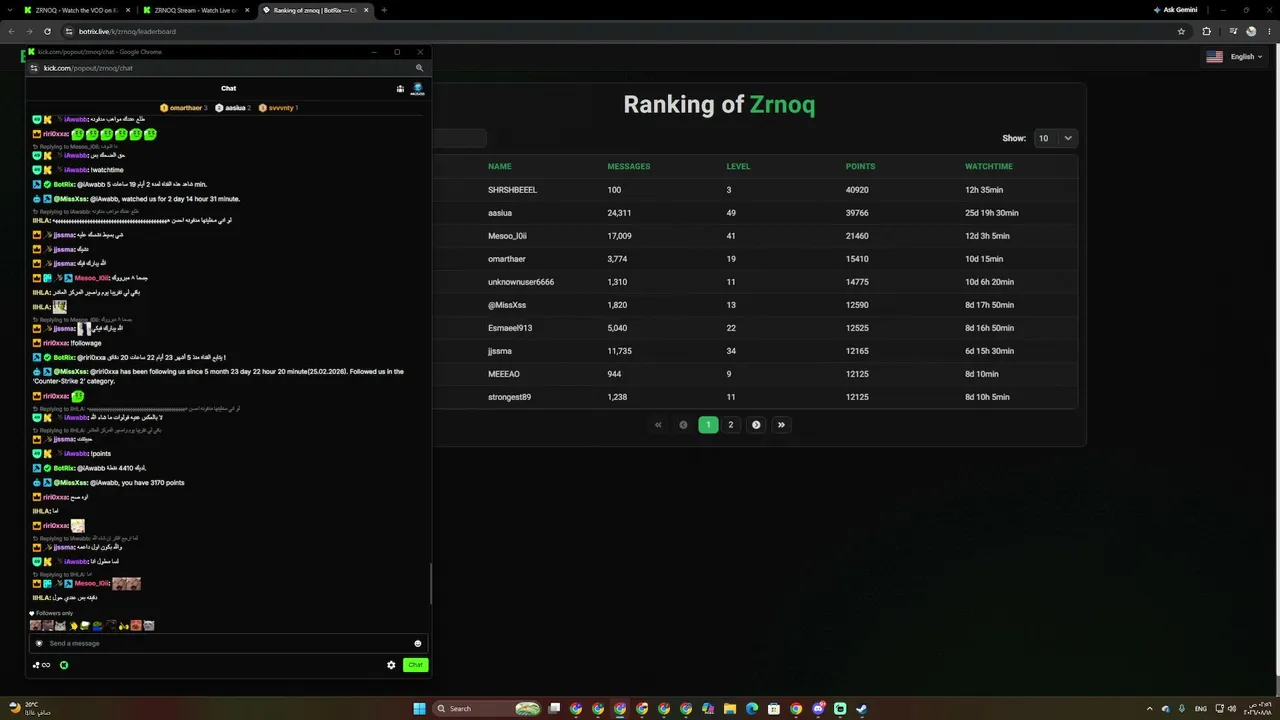Open the channel points infinity icon
This screenshot has height=720, width=1280.
coord(42,665)
